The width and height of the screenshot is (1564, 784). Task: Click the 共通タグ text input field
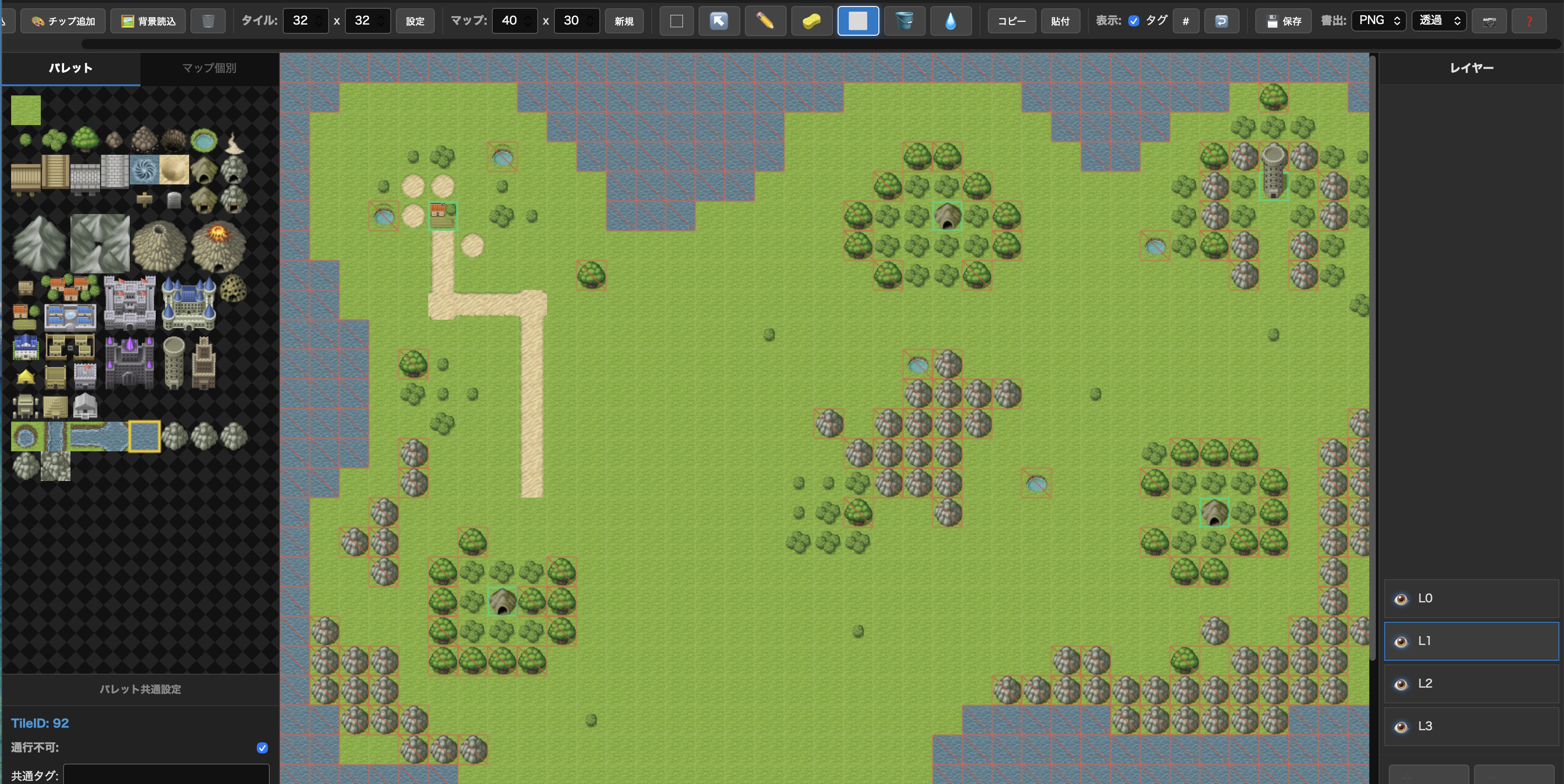166,774
